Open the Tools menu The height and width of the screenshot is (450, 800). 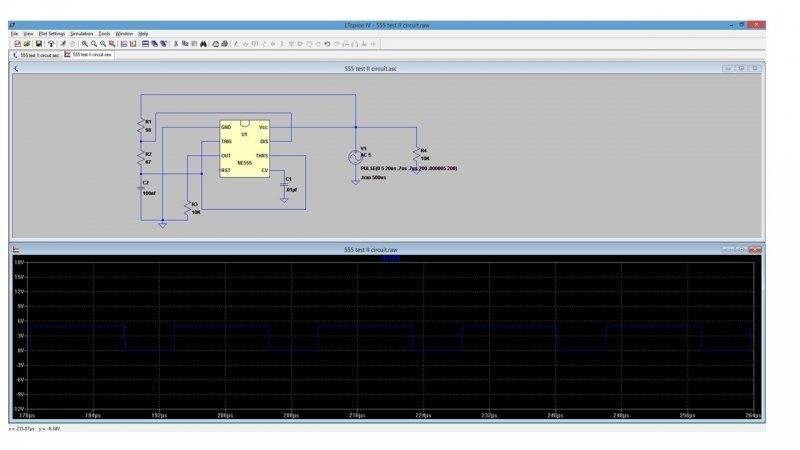104,34
